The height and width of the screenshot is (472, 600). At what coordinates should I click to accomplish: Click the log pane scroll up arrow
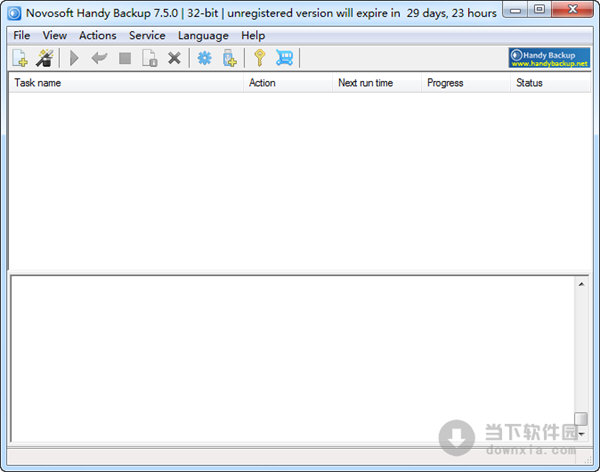581,284
